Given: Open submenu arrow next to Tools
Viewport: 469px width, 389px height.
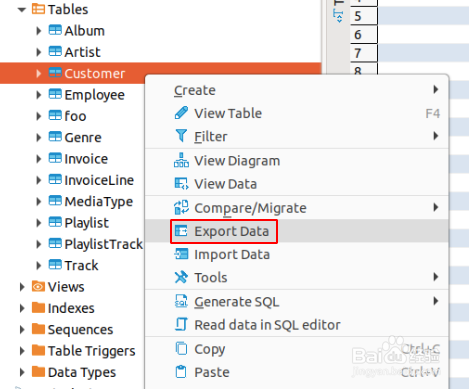Looking at the screenshot, I should tap(435, 277).
